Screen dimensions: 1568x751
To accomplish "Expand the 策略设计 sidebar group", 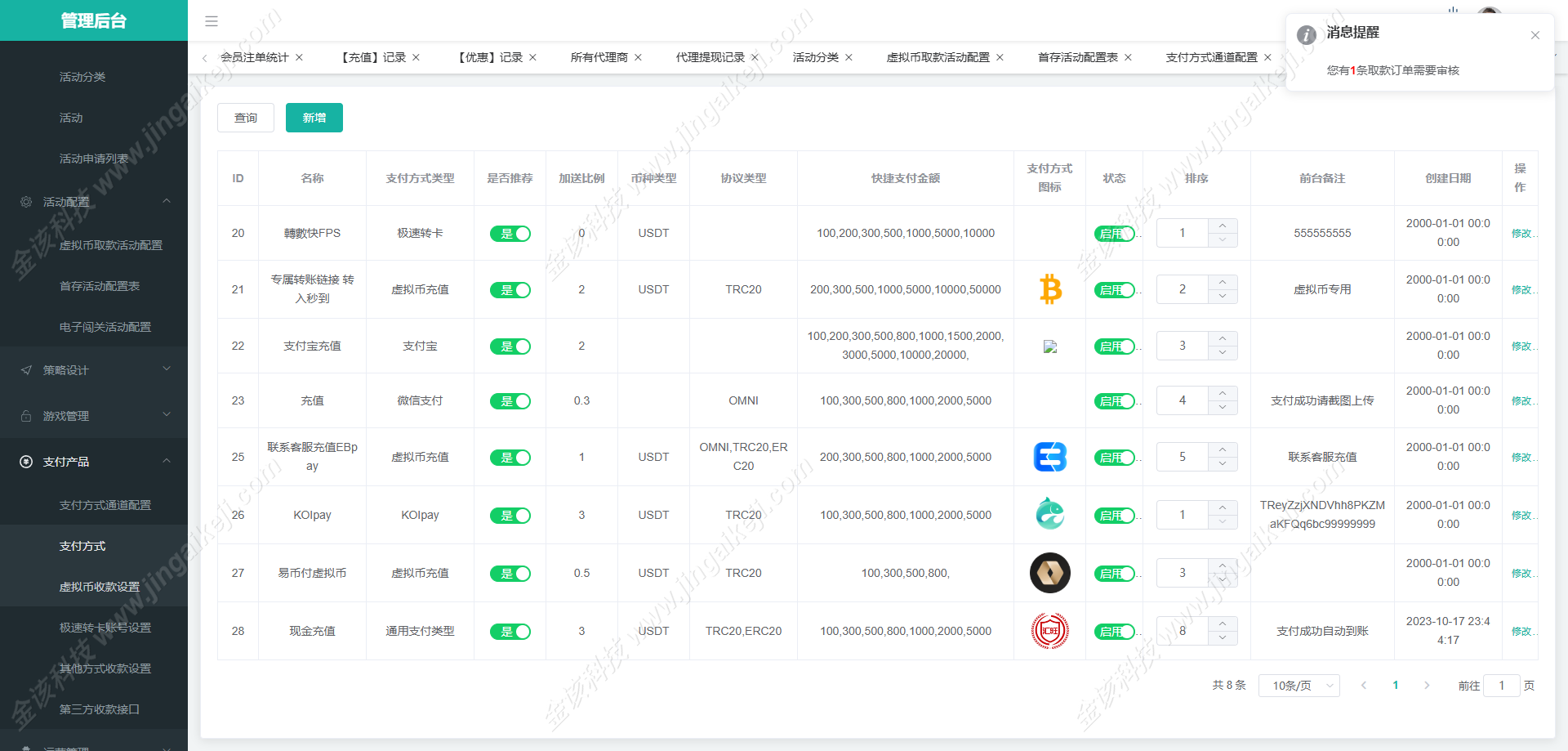I will (167, 369).
